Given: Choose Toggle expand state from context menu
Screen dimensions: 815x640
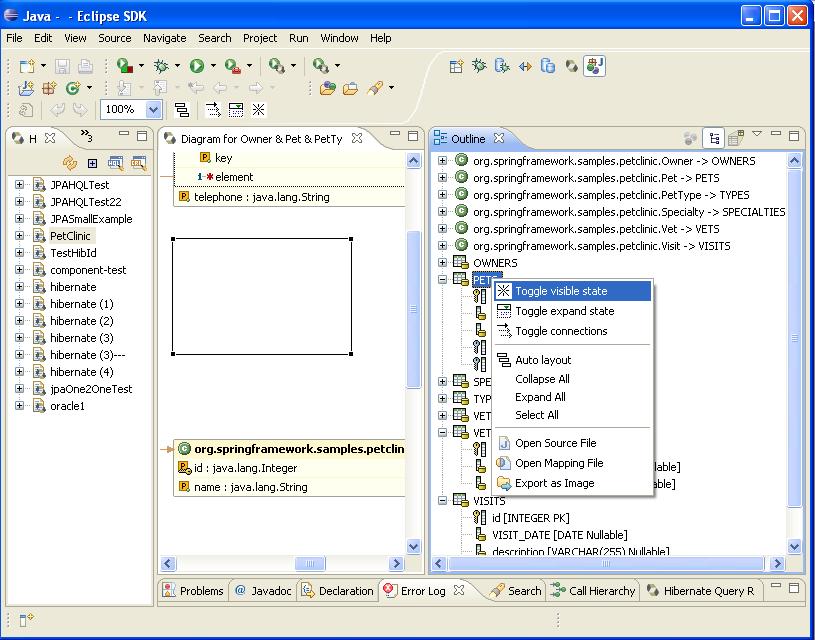Looking at the screenshot, I should point(564,311).
